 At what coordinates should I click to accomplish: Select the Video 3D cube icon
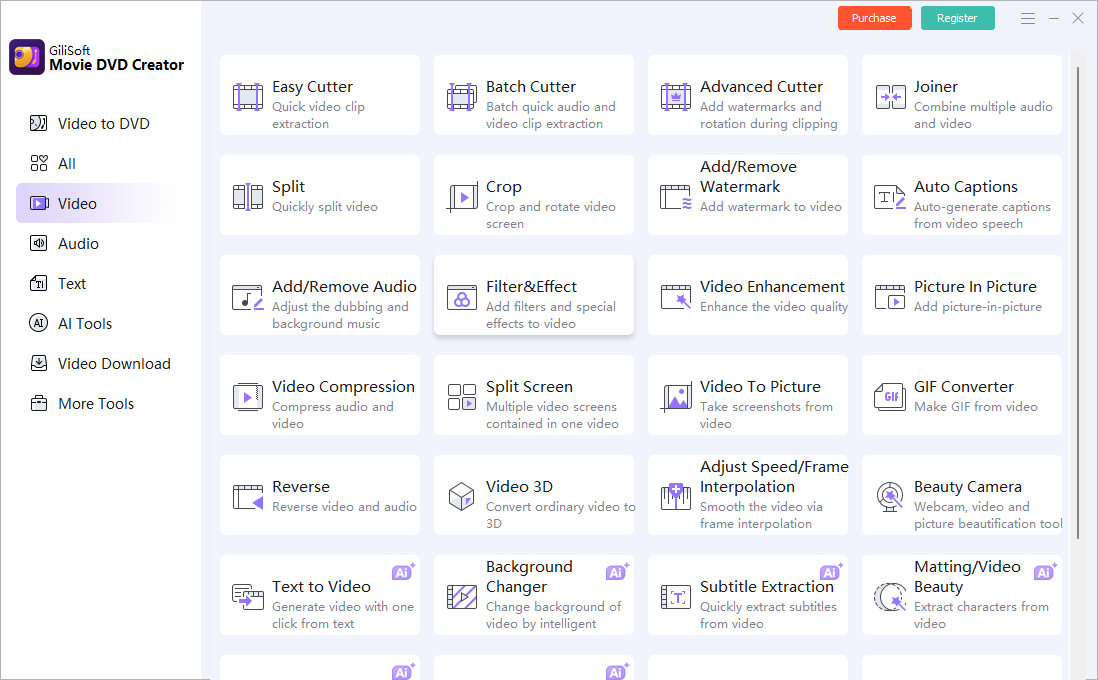(461, 497)
